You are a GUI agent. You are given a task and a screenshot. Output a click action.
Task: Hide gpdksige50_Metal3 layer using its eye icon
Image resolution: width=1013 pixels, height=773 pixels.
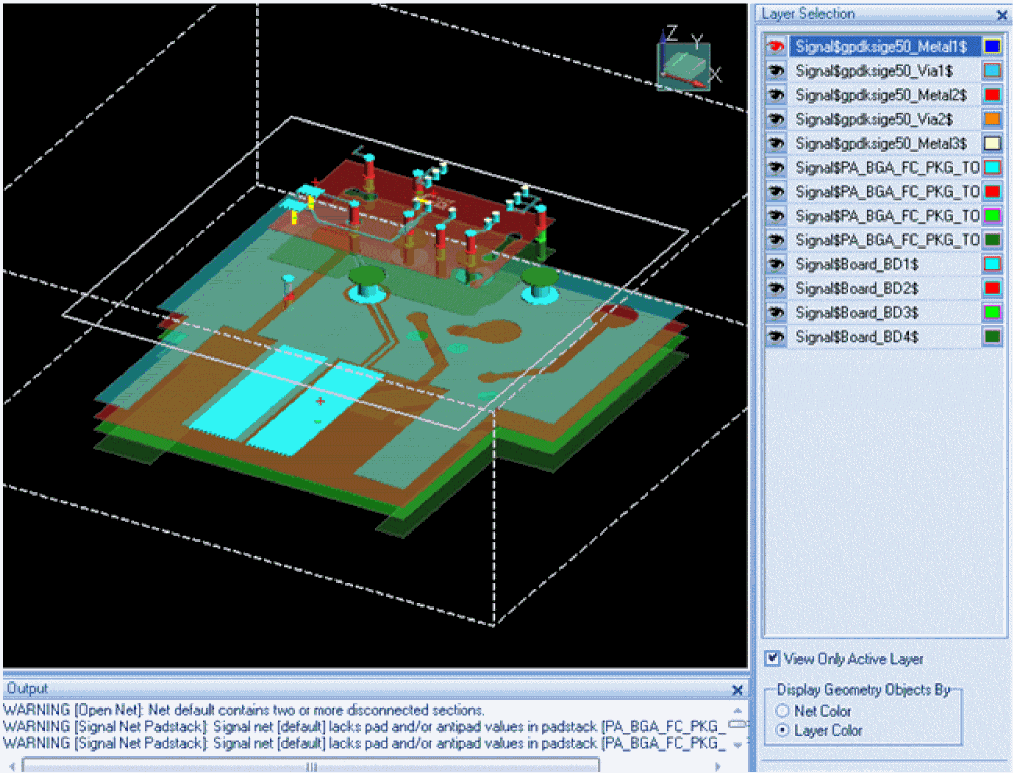(775, 144)
